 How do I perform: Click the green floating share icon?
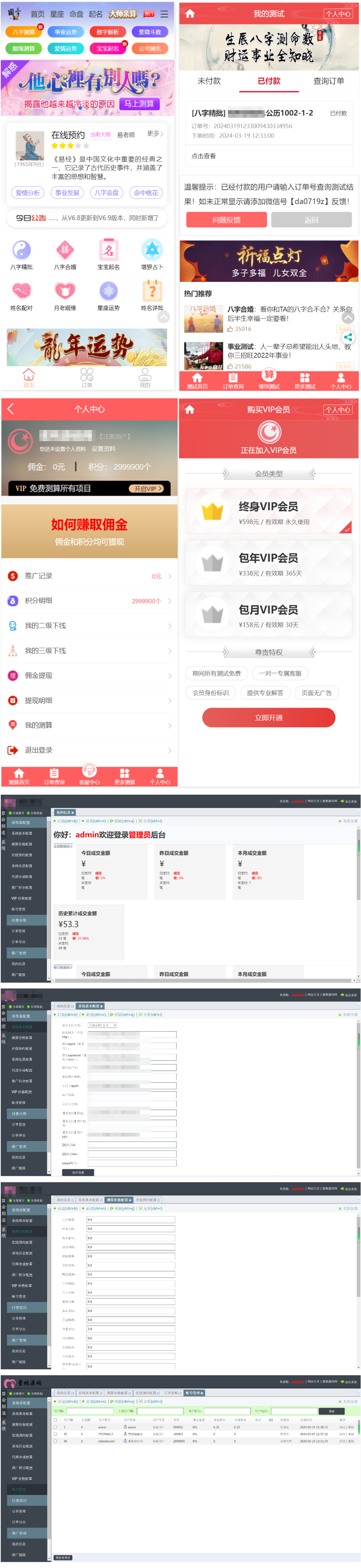(x=348, y=337)
